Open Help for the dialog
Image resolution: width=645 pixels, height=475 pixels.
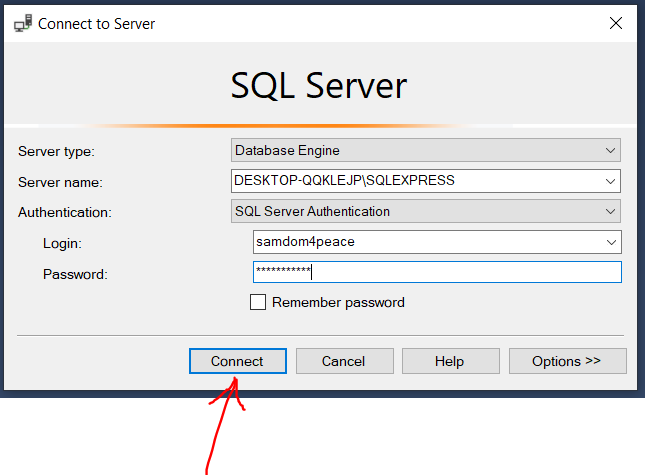pyautogui.click(x=451, y=361)
